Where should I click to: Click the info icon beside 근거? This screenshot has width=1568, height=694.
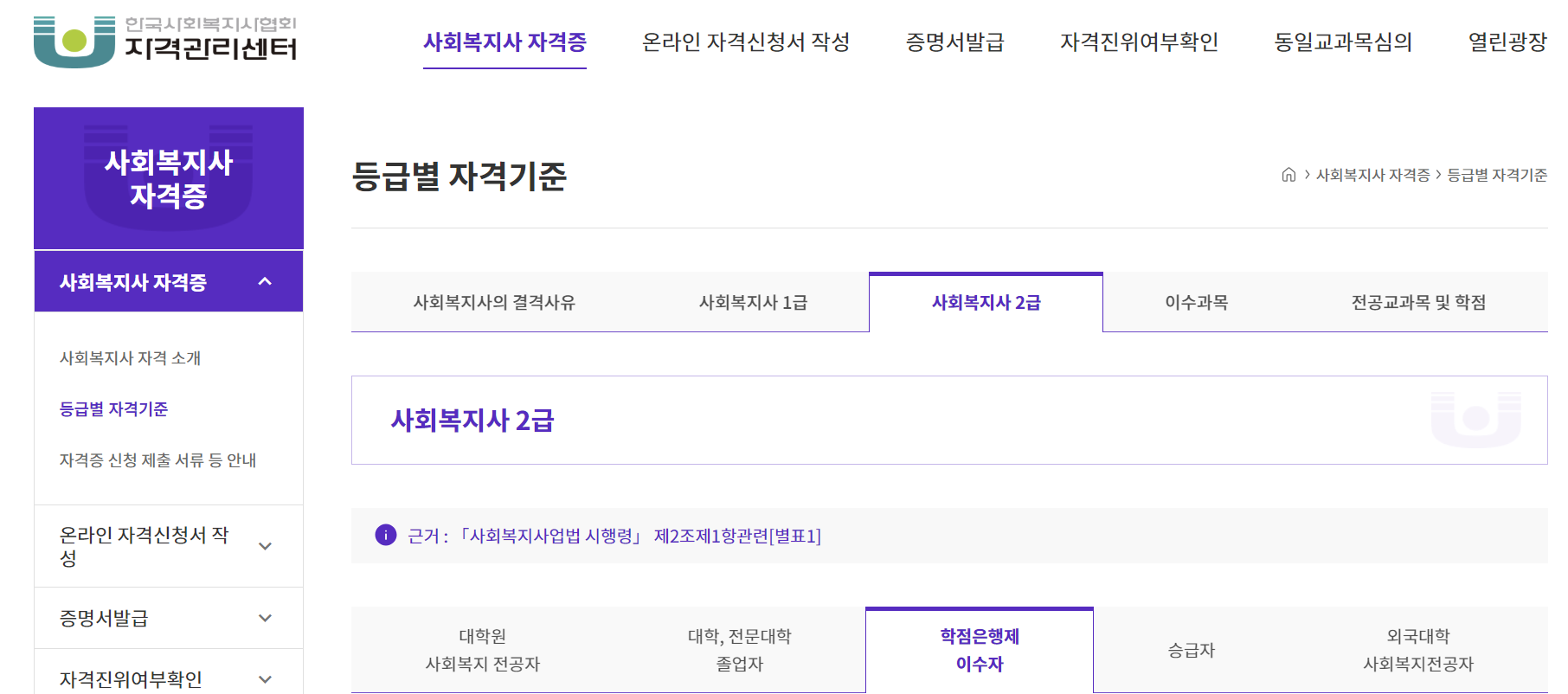[385, 536]
